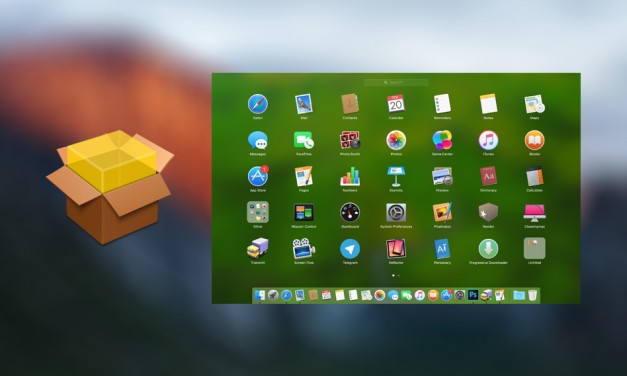
Task: Open Reminders from the Dock
Action: pos(353,295)
